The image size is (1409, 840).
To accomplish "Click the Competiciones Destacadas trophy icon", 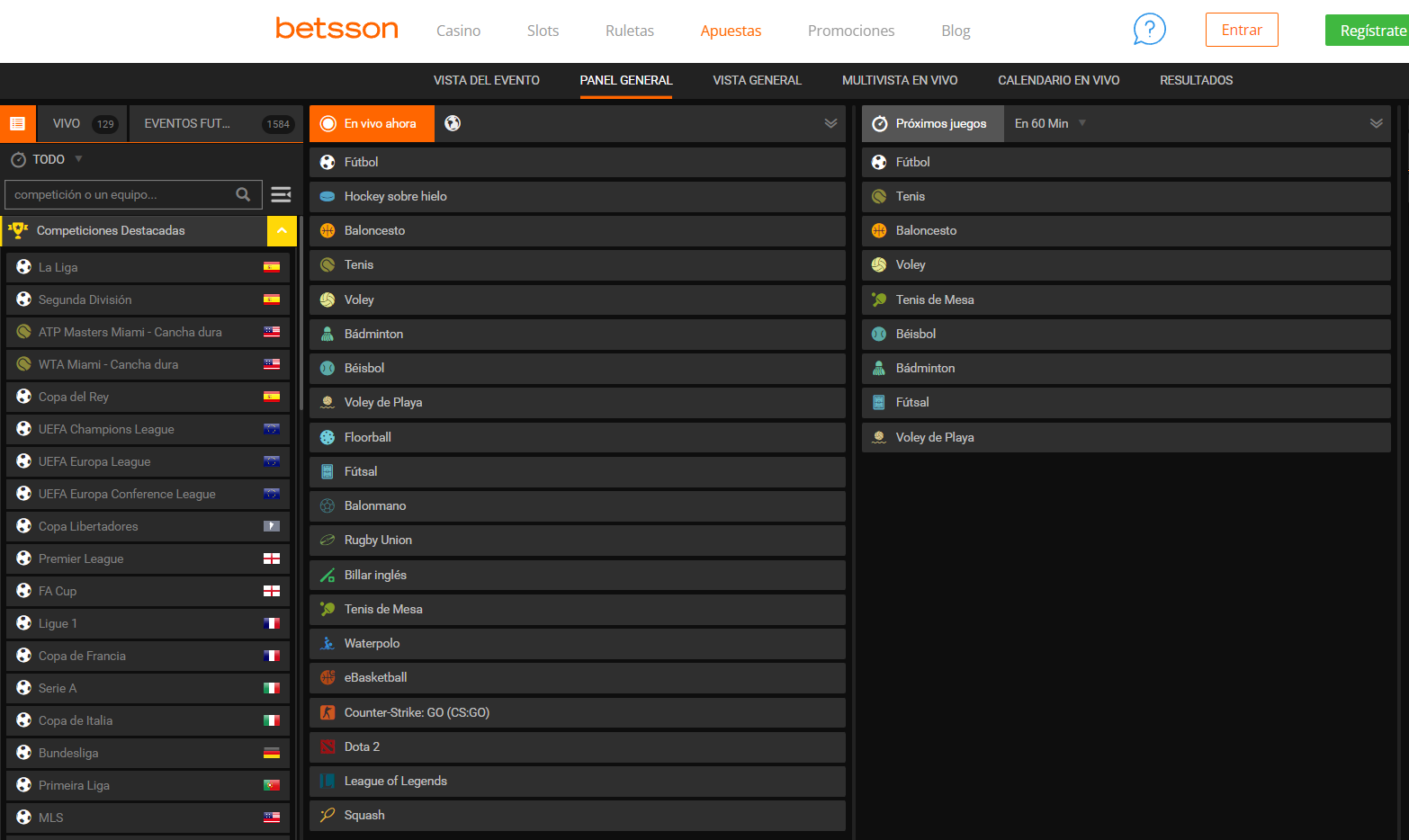I will coord(18,230).
